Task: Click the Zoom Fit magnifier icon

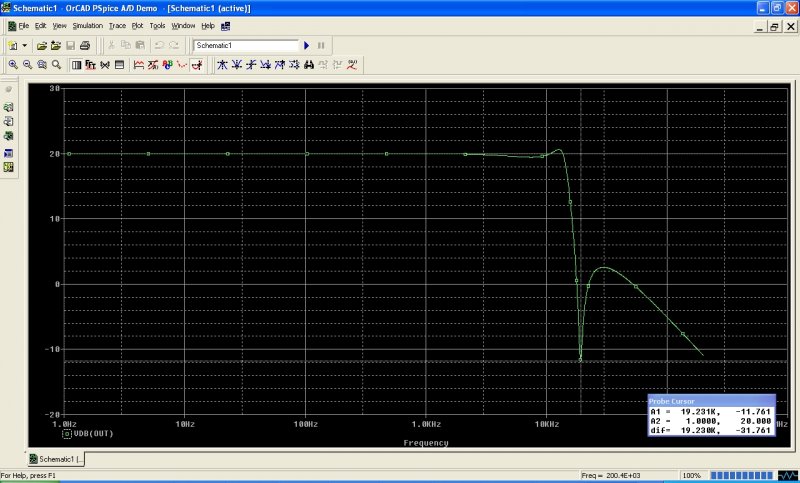Action: [57, 65]
